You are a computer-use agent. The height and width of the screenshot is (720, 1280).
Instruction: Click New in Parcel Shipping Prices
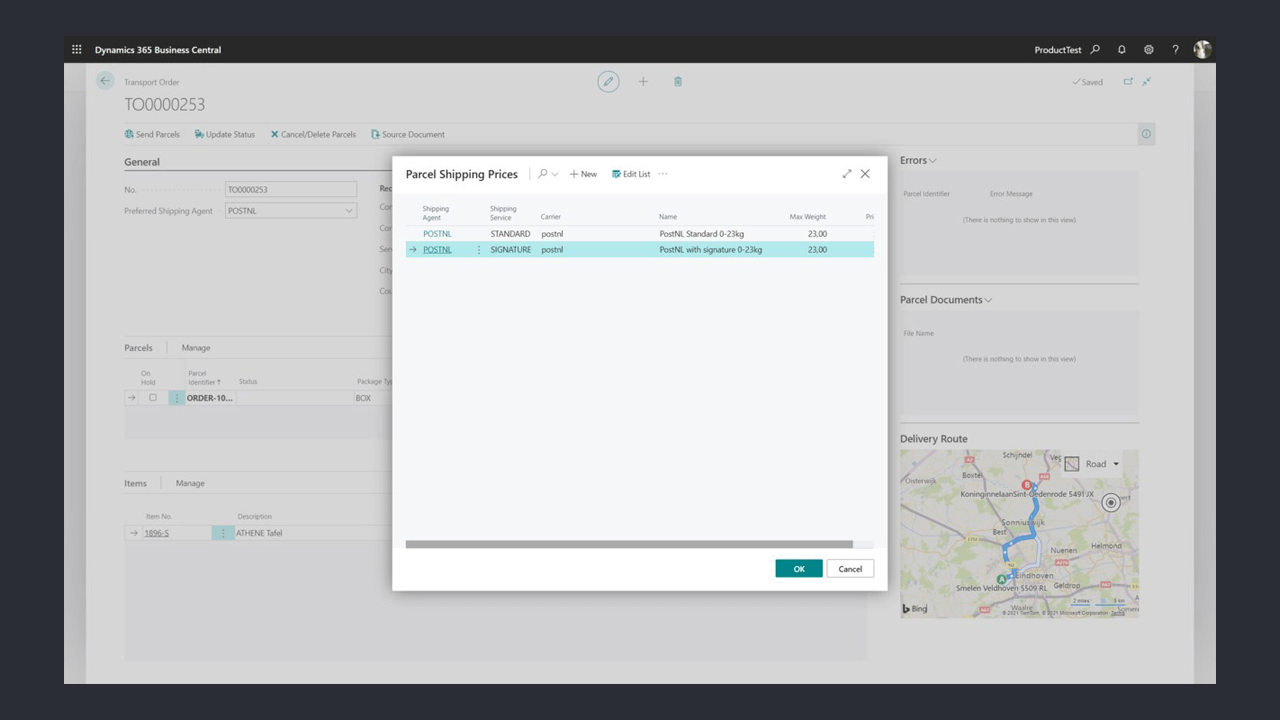583,174
